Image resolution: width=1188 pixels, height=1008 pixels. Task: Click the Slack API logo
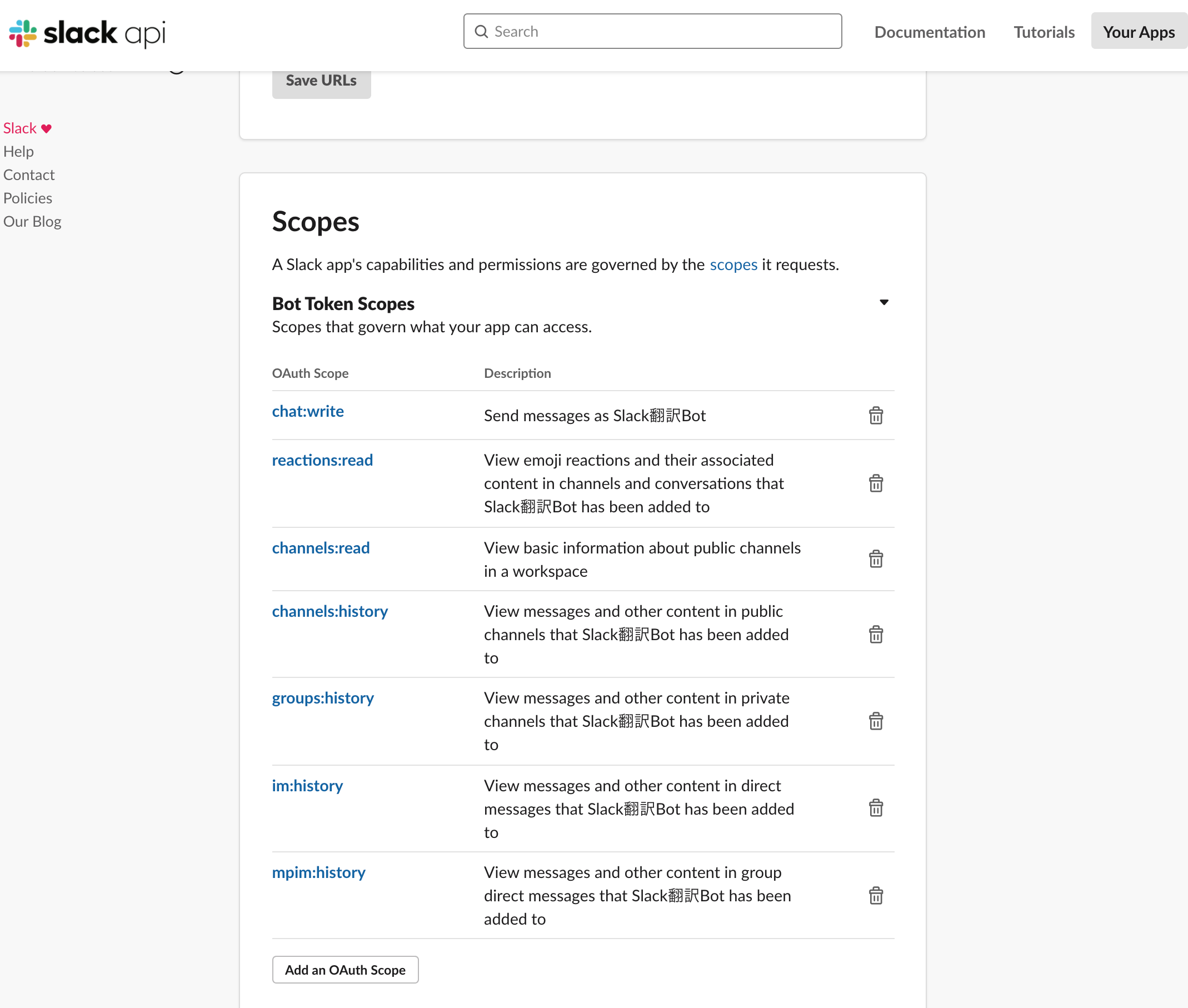[x=87, y=33]
